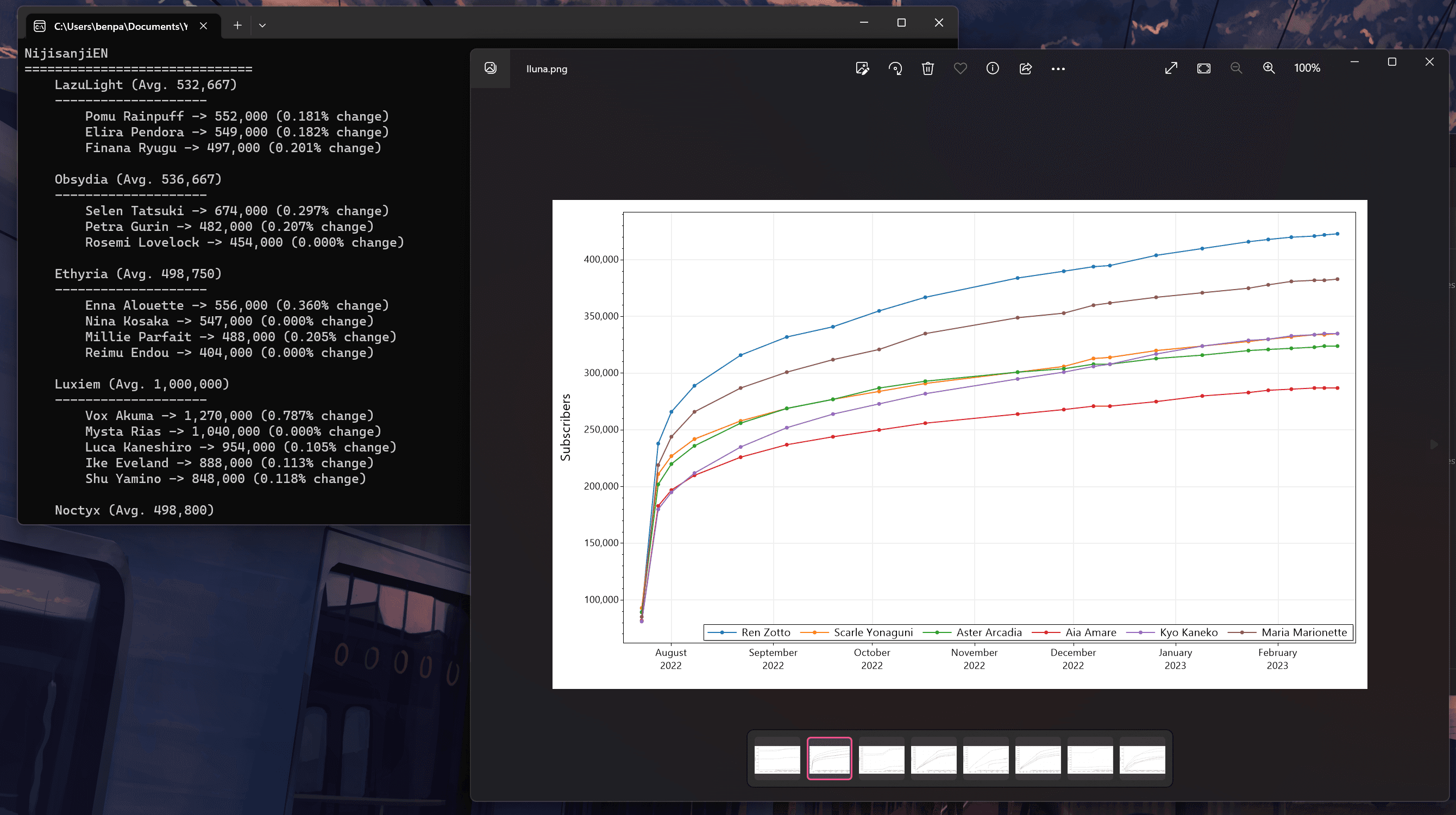Maximize the Photos window
Image resolution: width=1456 pixels, height=815 pixels.
click(1391, 61)
